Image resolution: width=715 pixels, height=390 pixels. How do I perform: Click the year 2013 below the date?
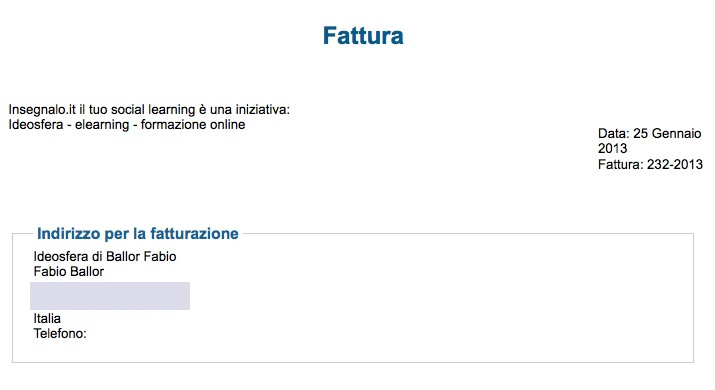pos(612,149)
